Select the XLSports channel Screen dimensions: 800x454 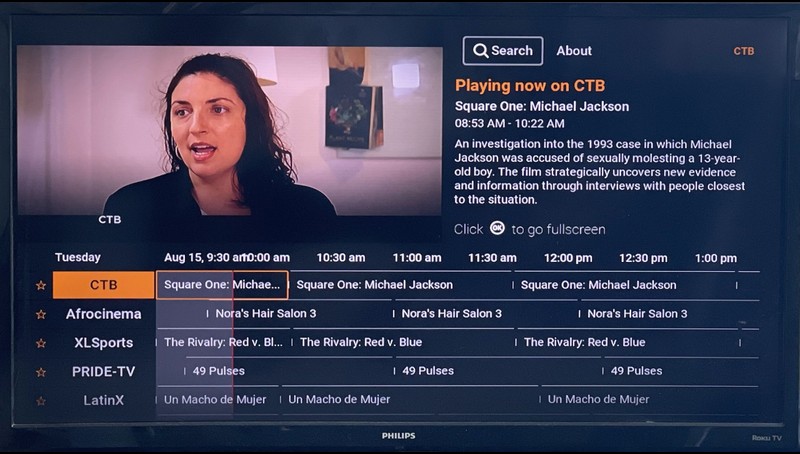tap(104, 343)
